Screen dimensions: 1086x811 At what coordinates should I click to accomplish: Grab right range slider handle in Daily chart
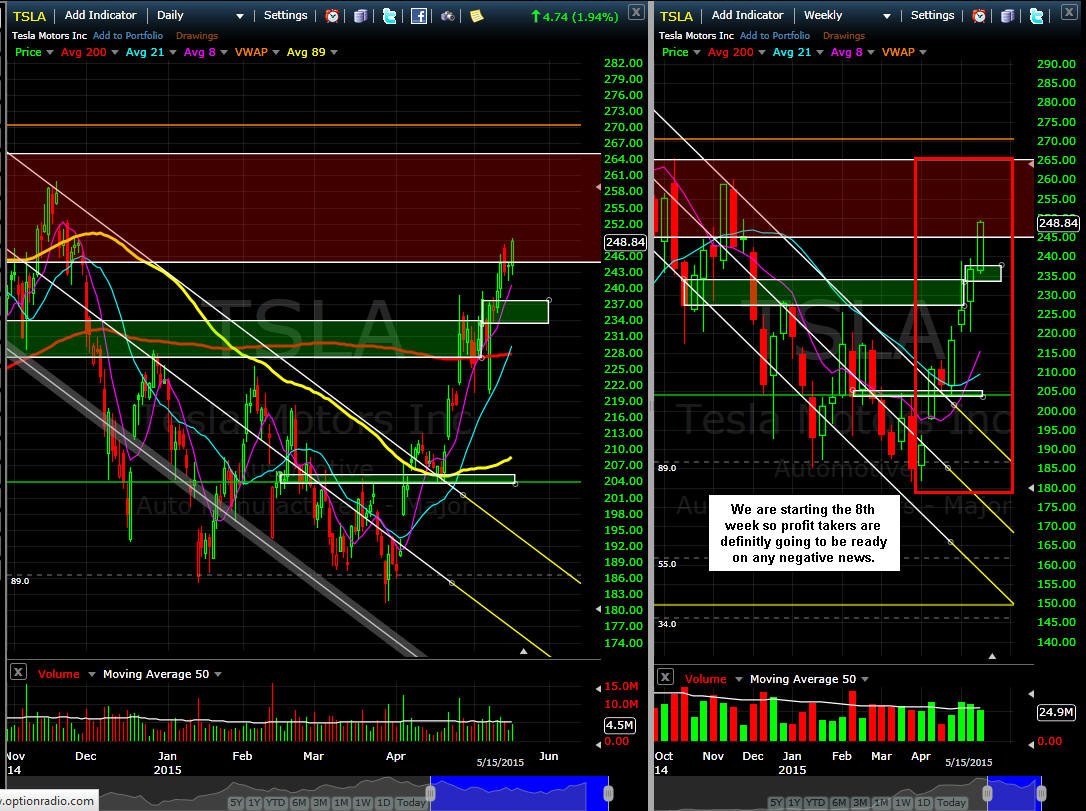[x=608, y=793]
